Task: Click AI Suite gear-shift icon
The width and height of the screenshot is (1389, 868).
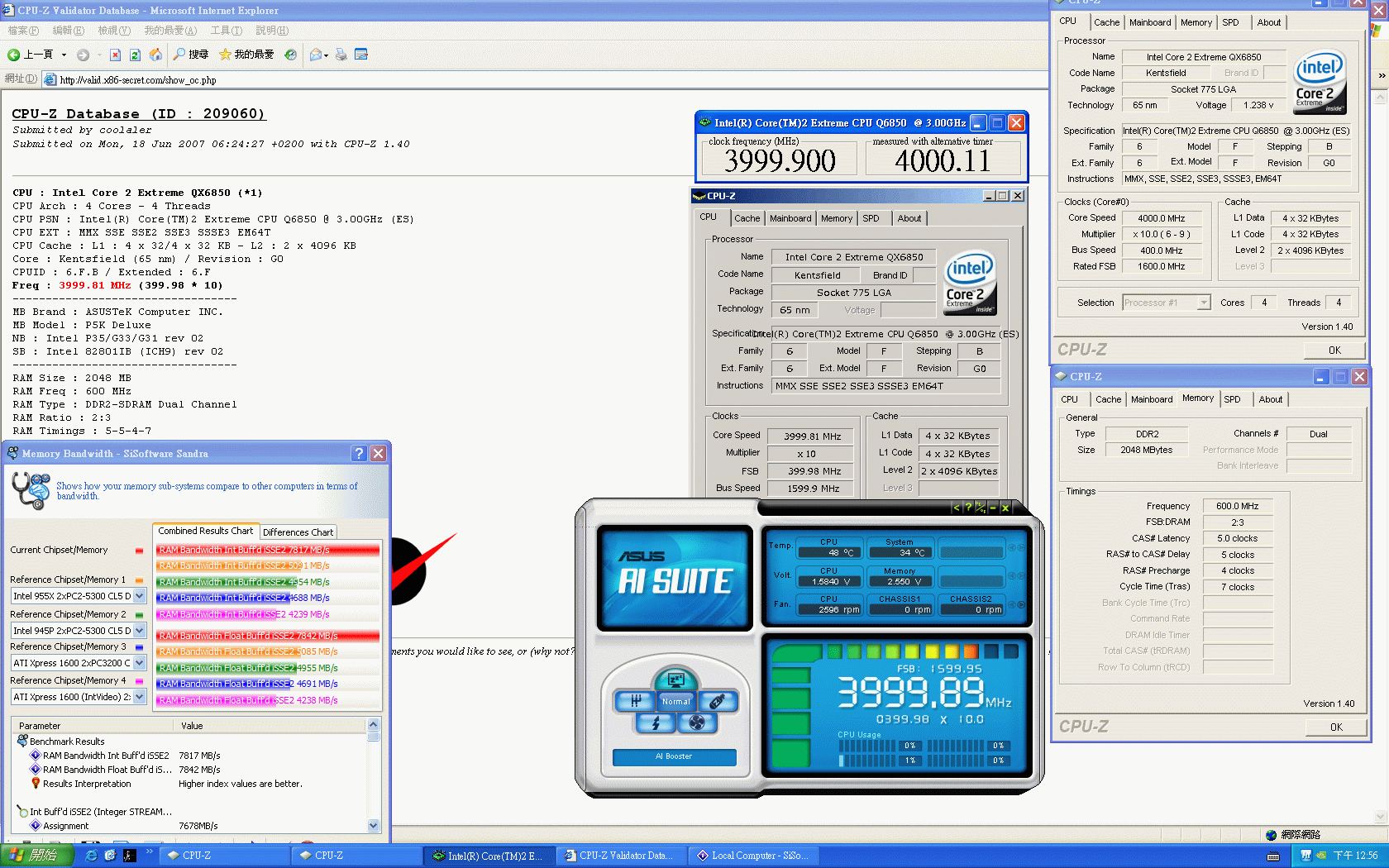Action: point(636,701)
